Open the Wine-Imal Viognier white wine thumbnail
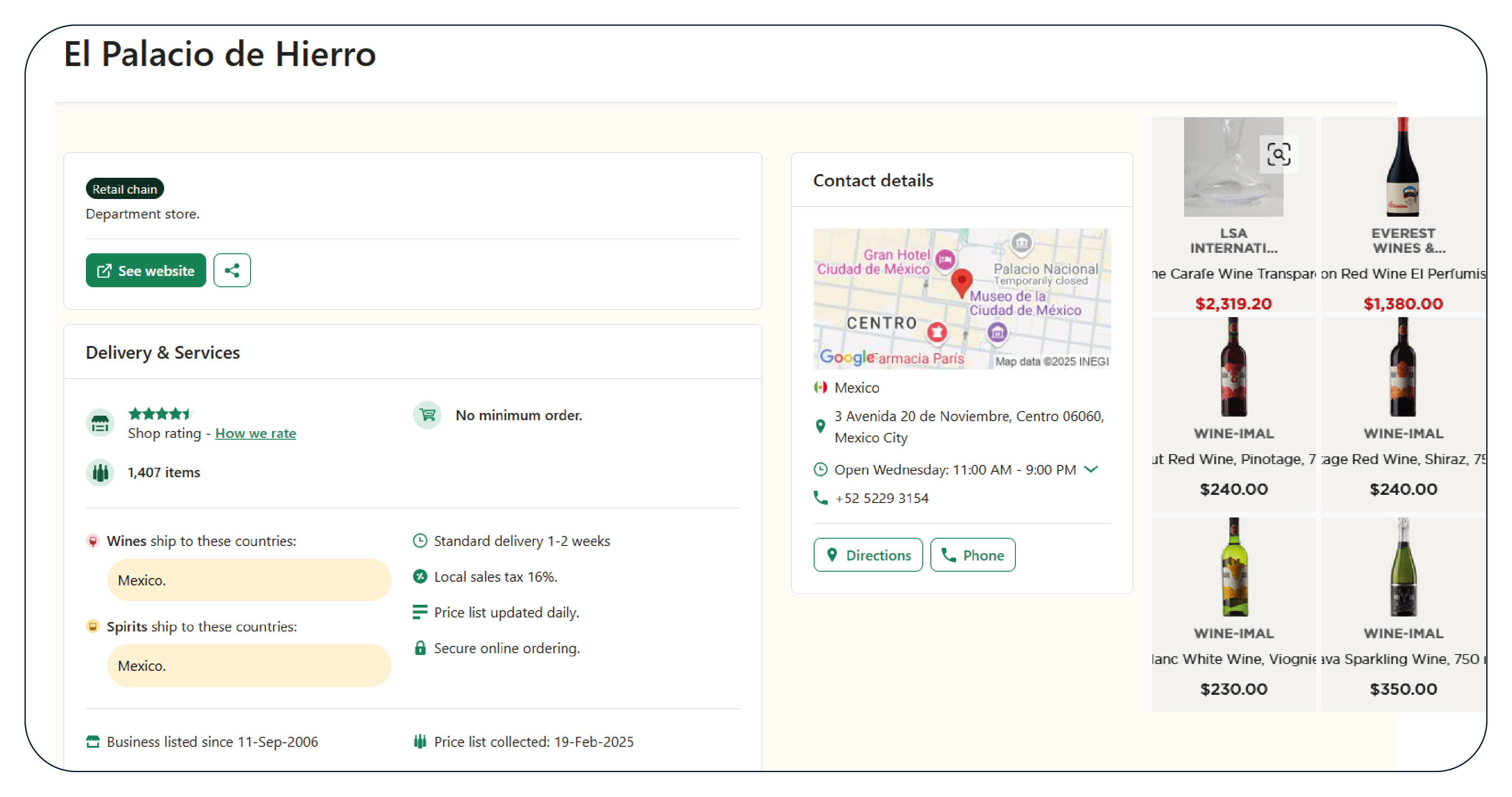 [x=1234, y=567]
